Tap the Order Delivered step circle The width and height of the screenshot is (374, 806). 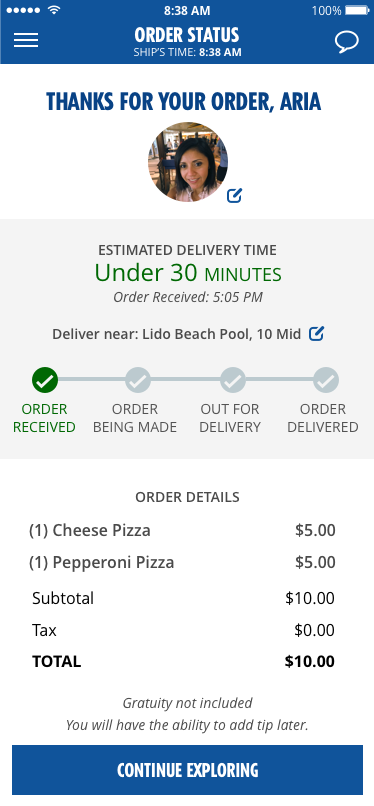point(326,380)
